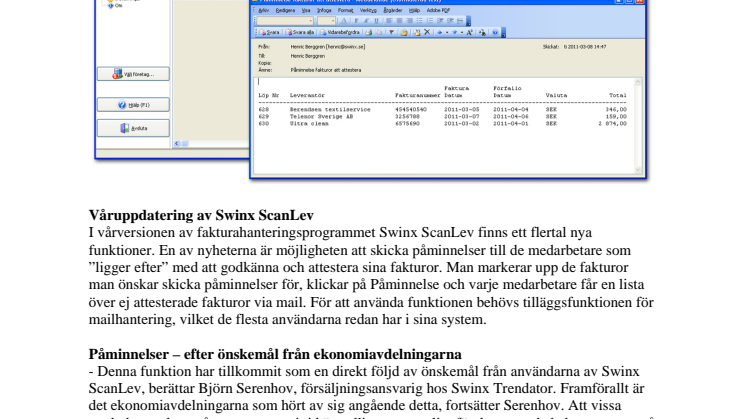Click the blue help icon in mail toolbar
The image size is (746, 419).
click(x=495, y=32)
